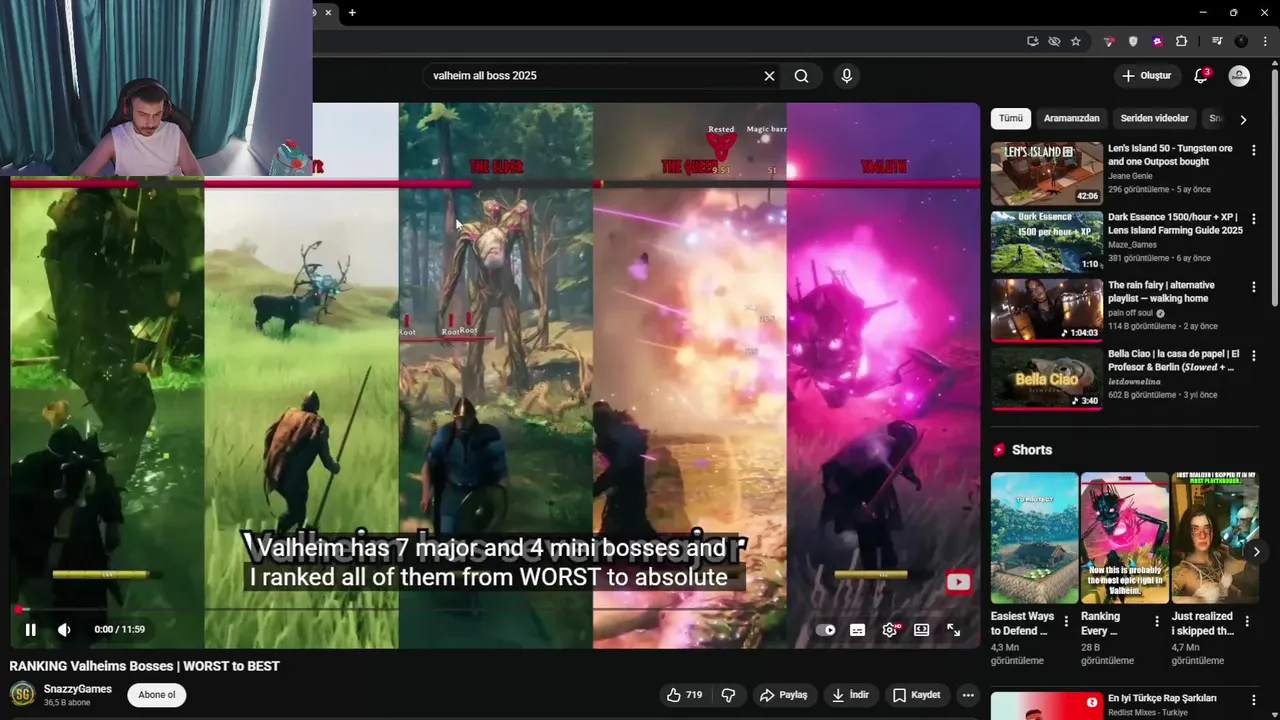Screen dimensions: 1280x720
Task: Open more actions three-dot menu
Action: pos(968,695)
